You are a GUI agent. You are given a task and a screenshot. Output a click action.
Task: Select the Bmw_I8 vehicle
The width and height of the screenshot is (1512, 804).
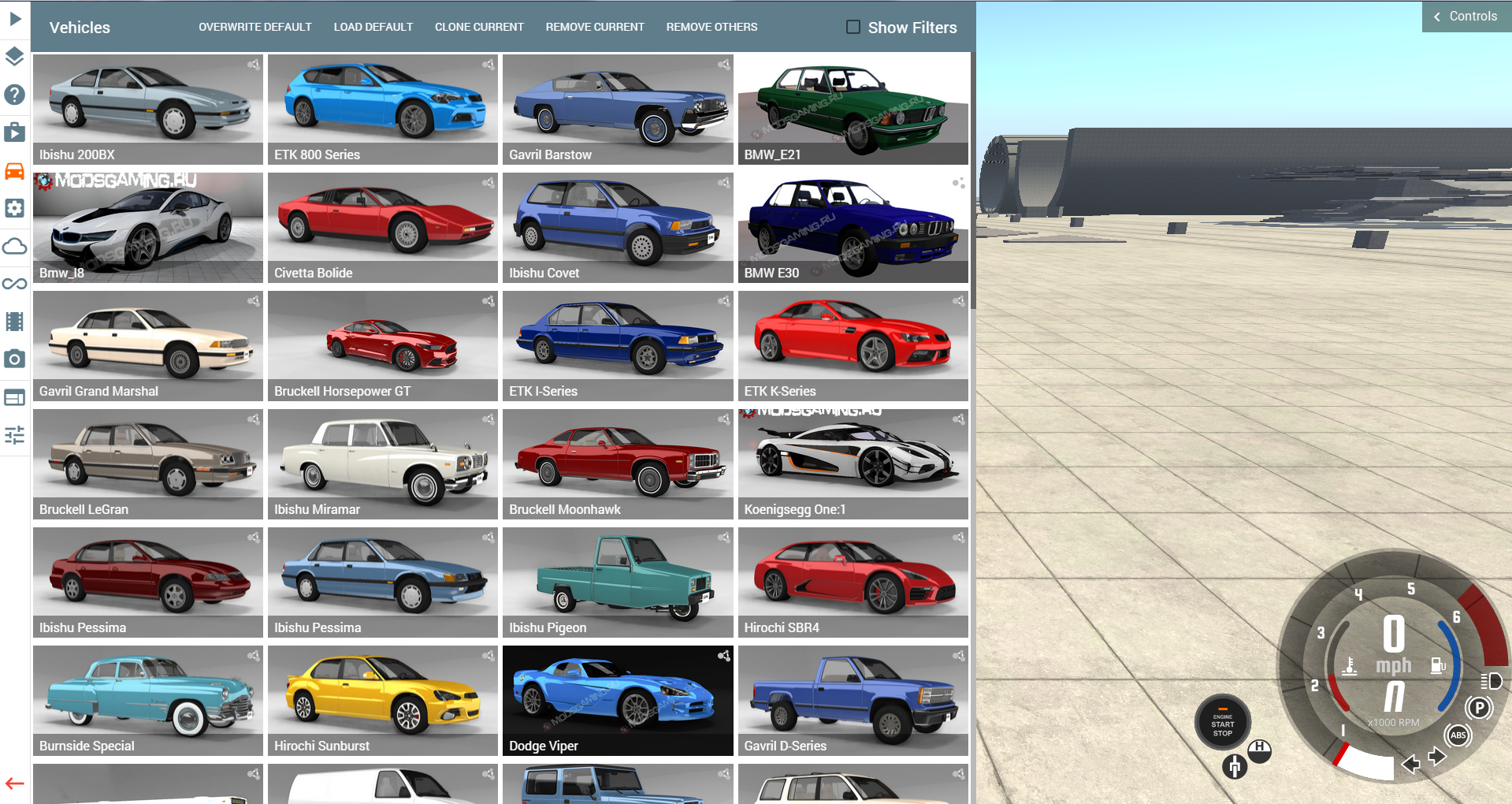(x=148, y=228)
